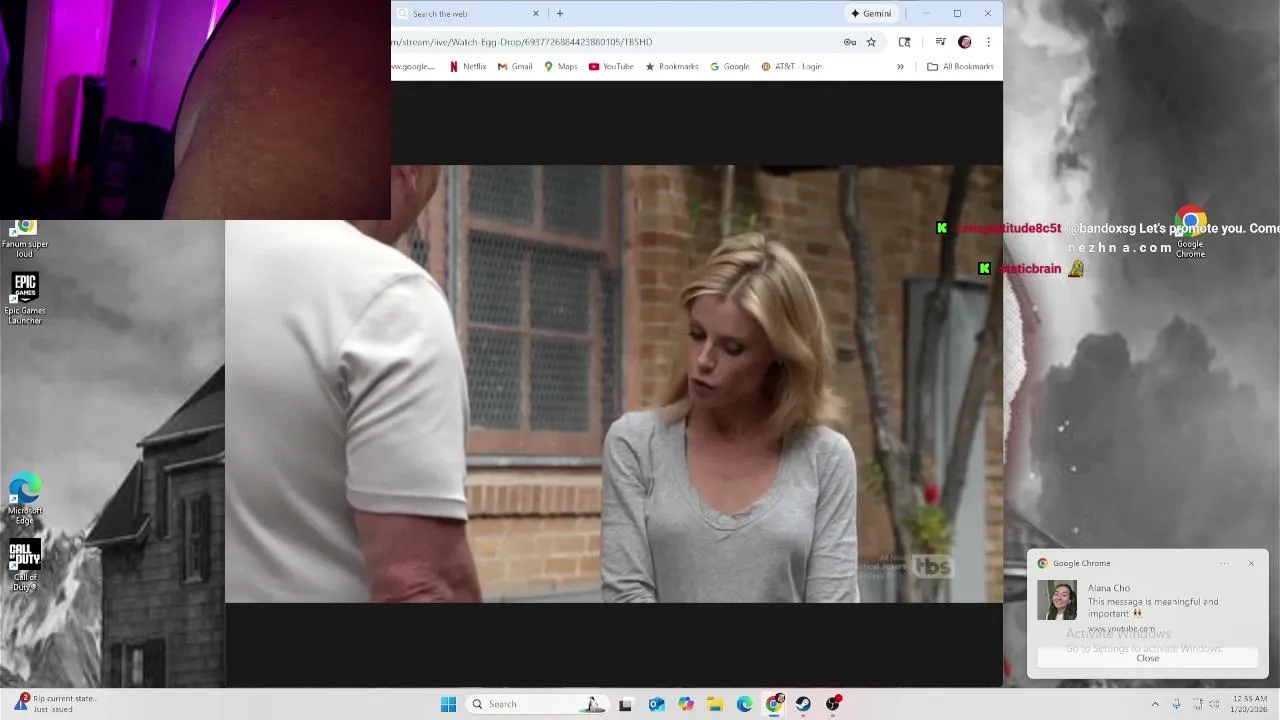Click the search tabs icon in toolbar

[x=904, y=42]
